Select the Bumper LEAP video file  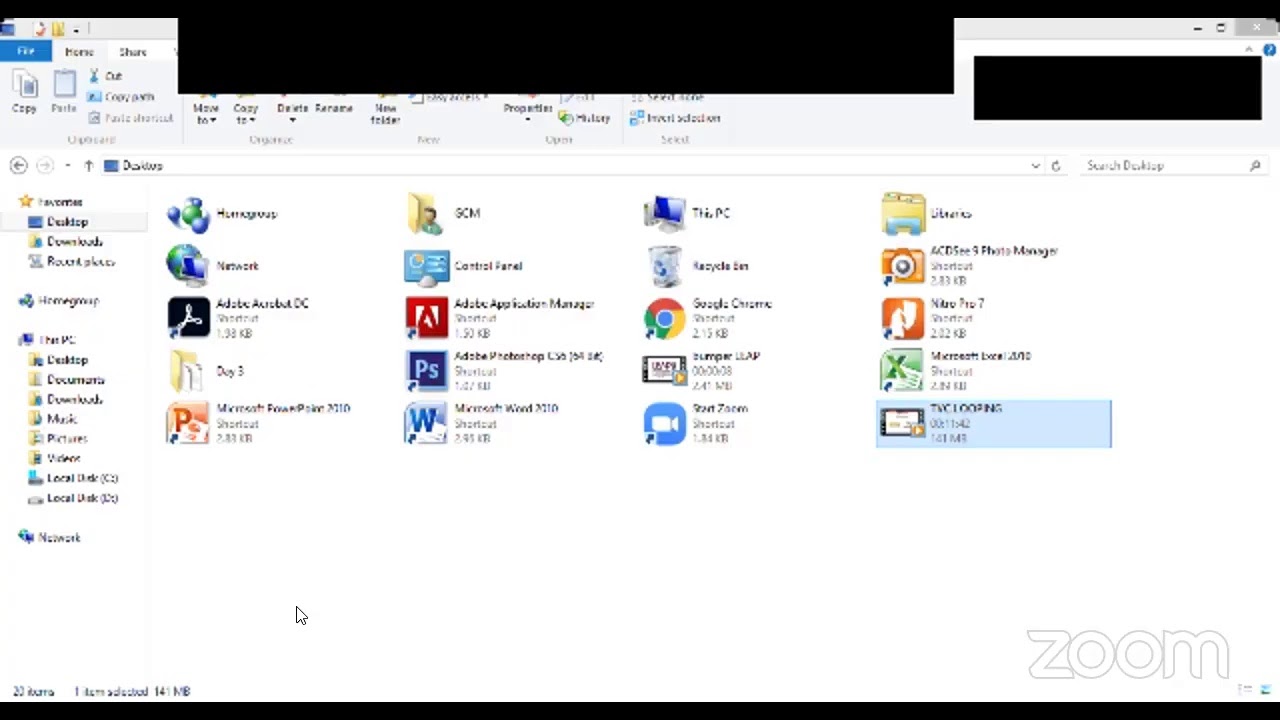pyautogui.click(x=702, y=371)
